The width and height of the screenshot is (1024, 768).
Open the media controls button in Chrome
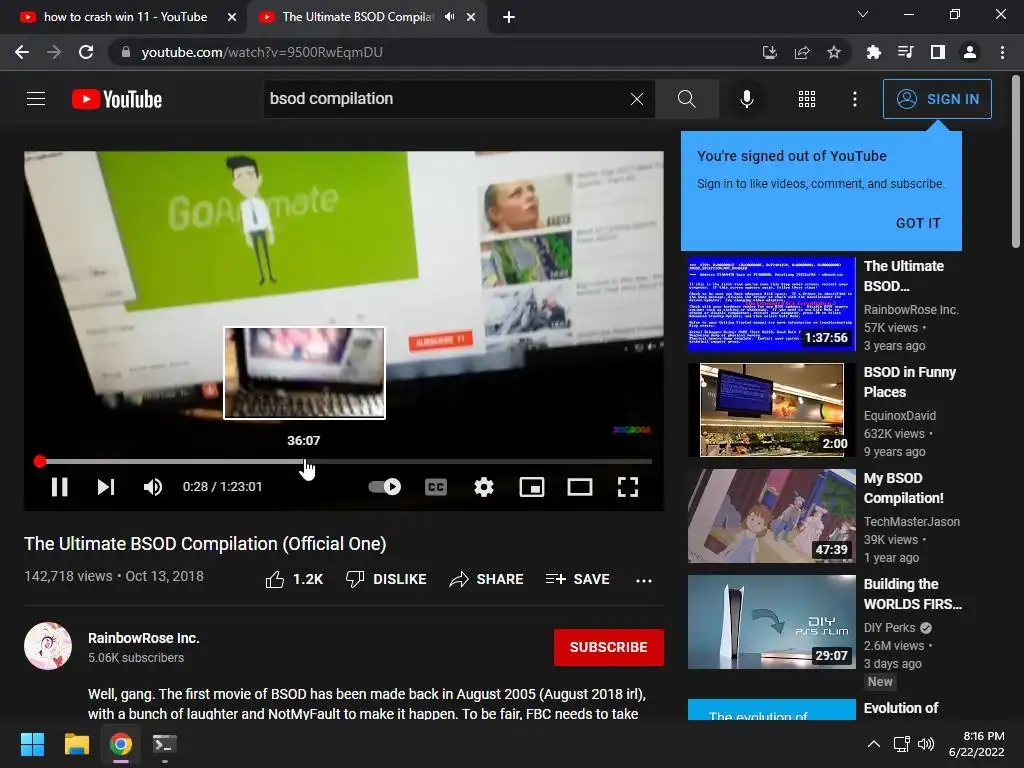[905, 52]
